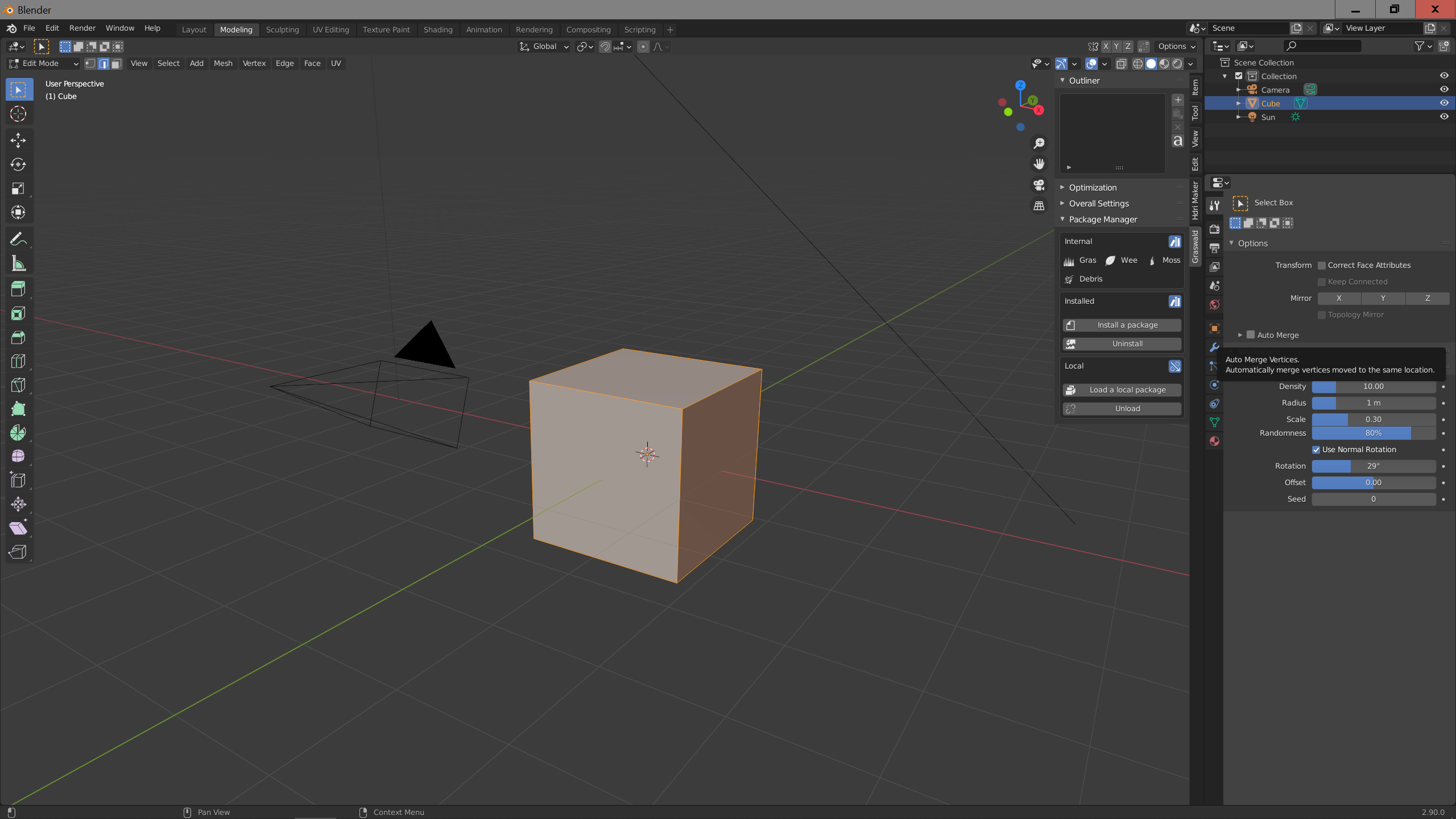Select the Move tool in the toolbar

coord(18,140)
